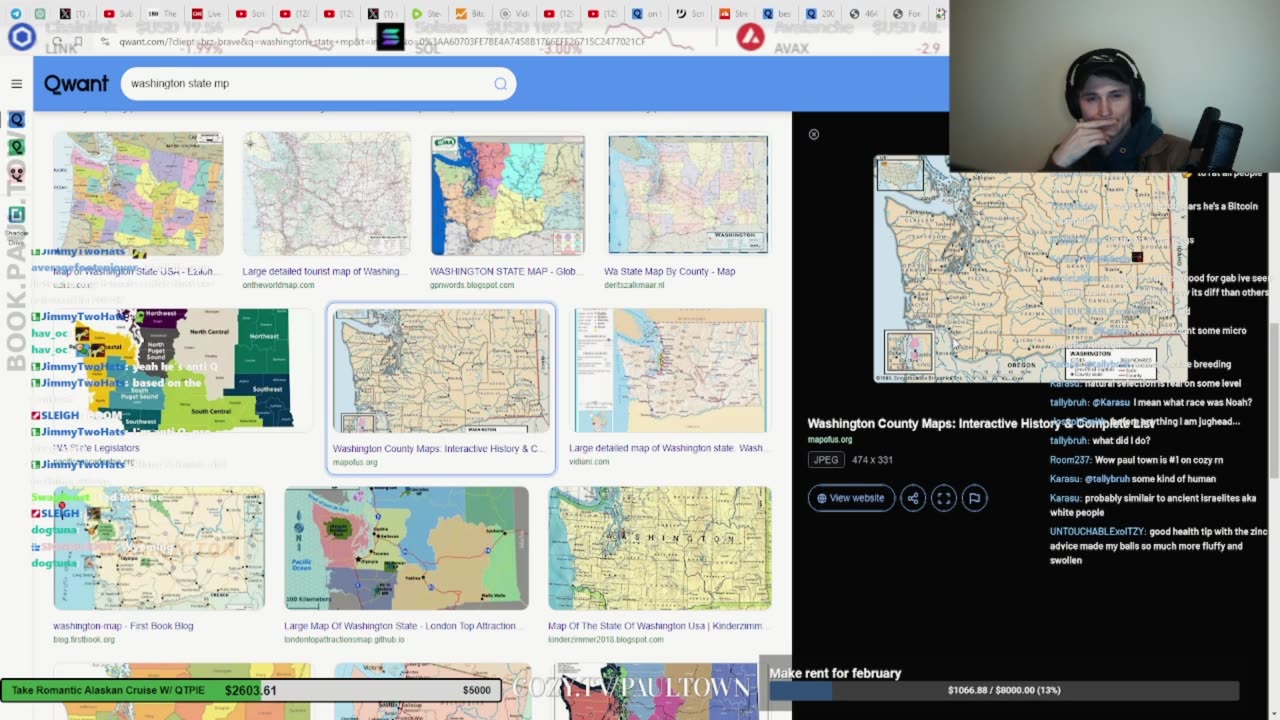
Task: Click the blue Q icon in the left sidebar
Action: pos(16,119)
